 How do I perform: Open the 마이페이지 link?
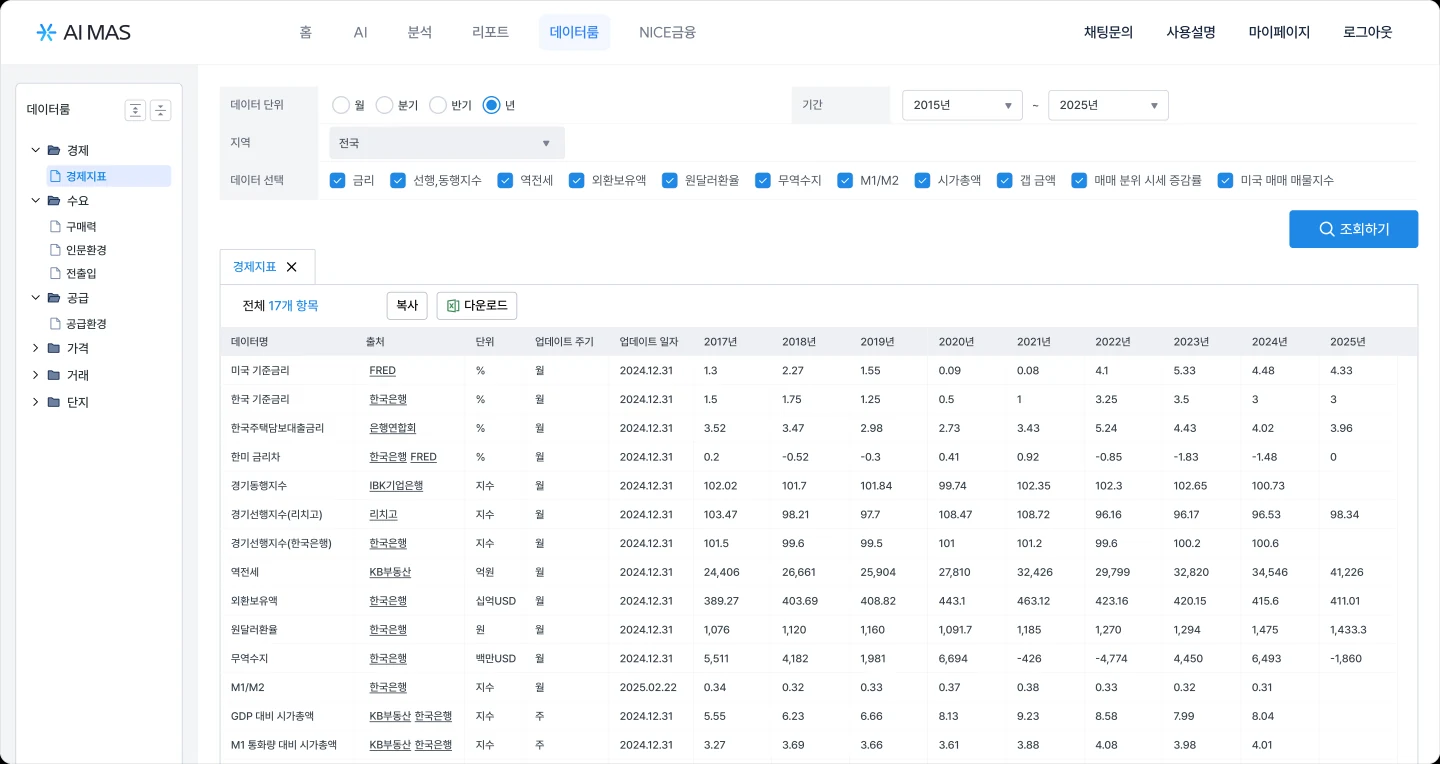pyautogui.click(x=1279, y=32)
